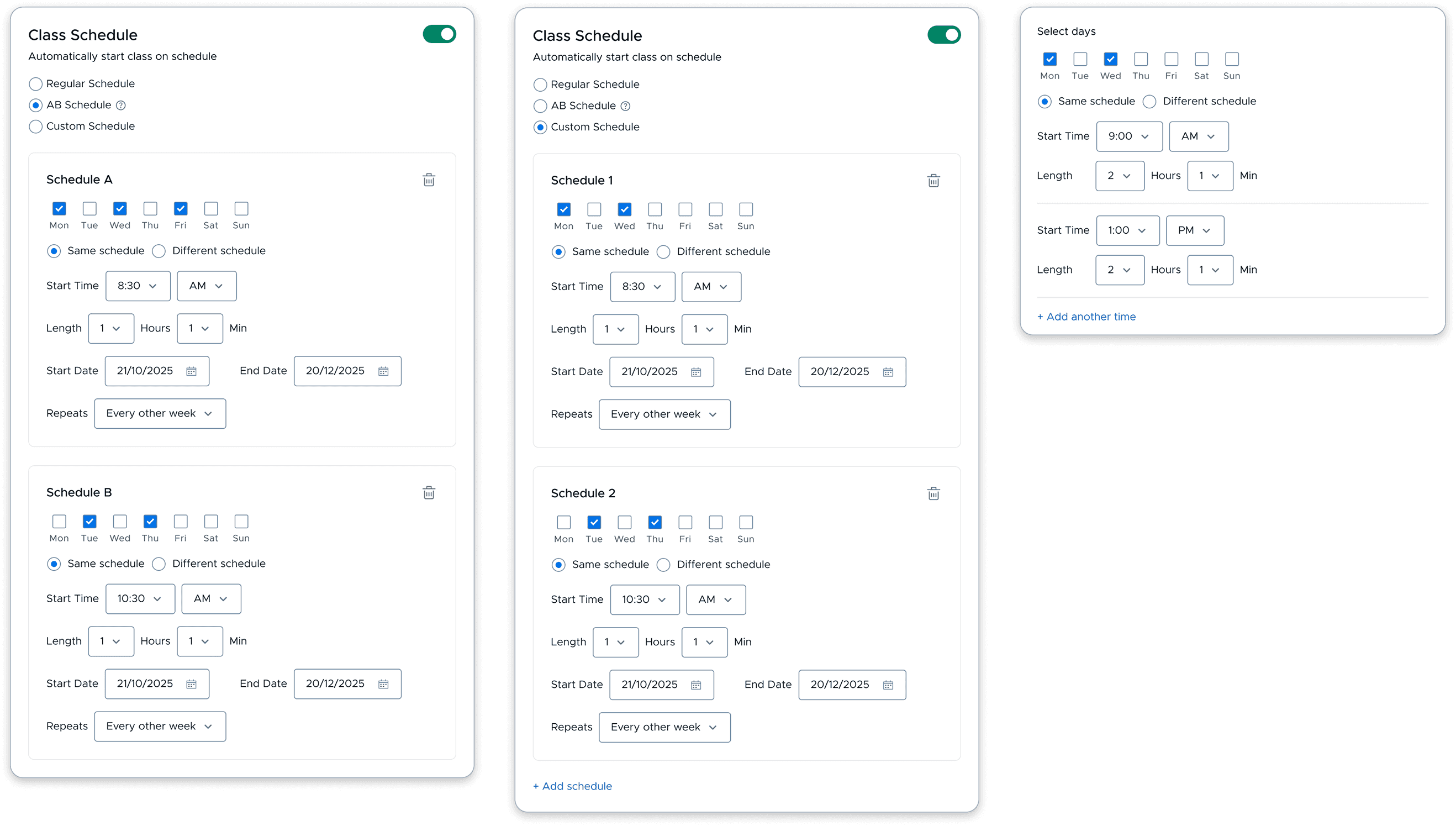Delete Schedule A with trash icon

click(x=429, y=181)
